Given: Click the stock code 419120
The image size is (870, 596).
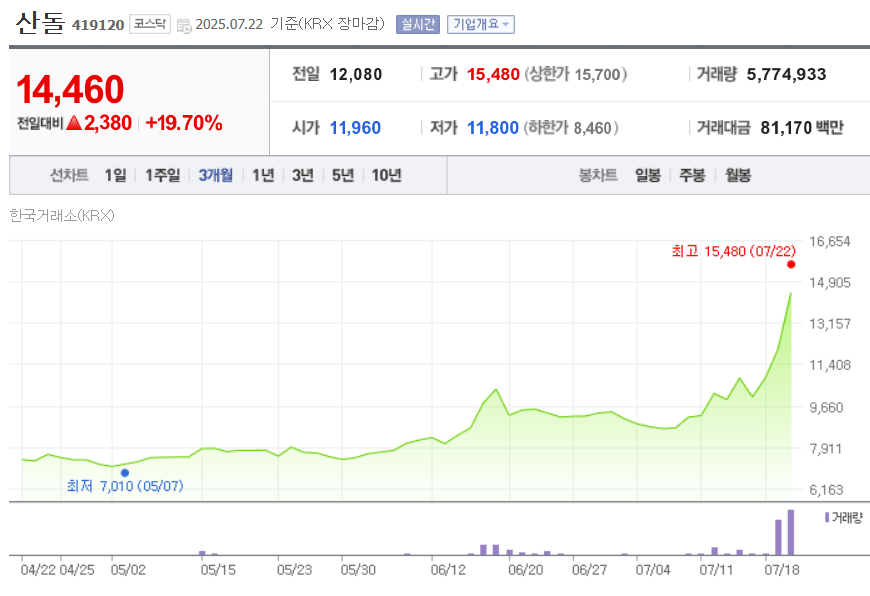Looking at the screenshot, I should 98,25.
